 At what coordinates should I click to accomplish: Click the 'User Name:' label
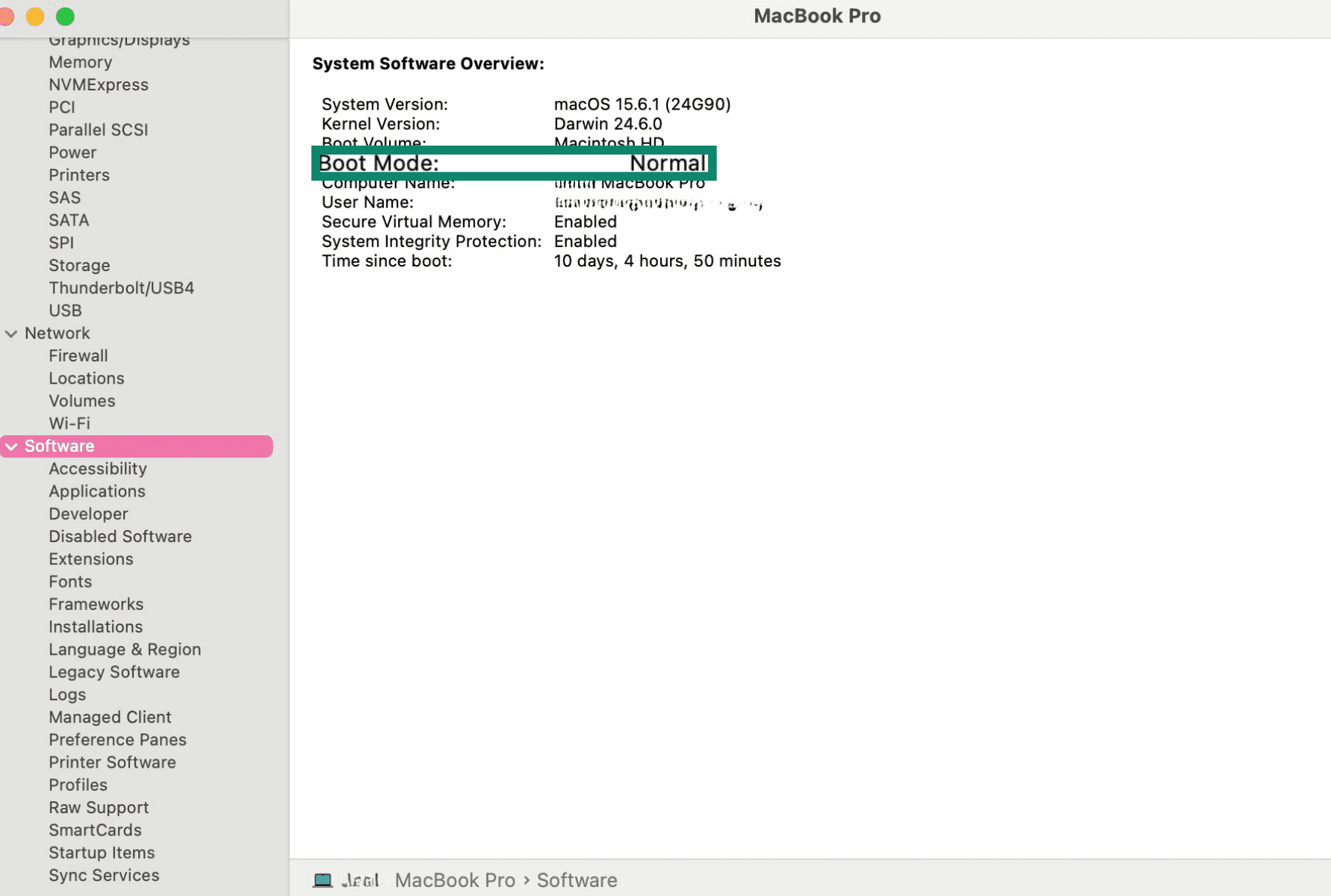coord(367,202)
